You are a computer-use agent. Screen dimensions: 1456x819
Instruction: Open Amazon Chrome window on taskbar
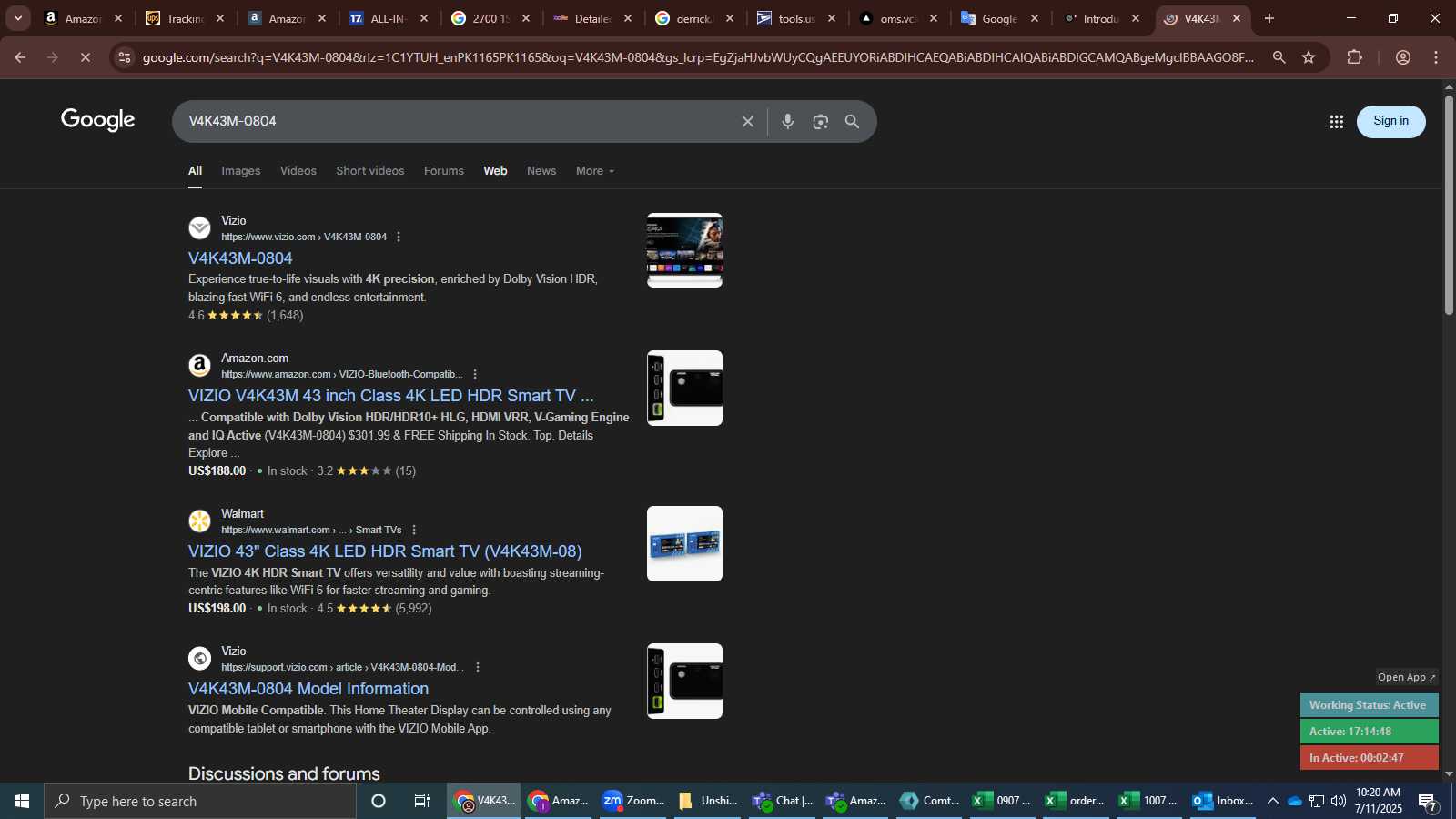tap(559, 801)
